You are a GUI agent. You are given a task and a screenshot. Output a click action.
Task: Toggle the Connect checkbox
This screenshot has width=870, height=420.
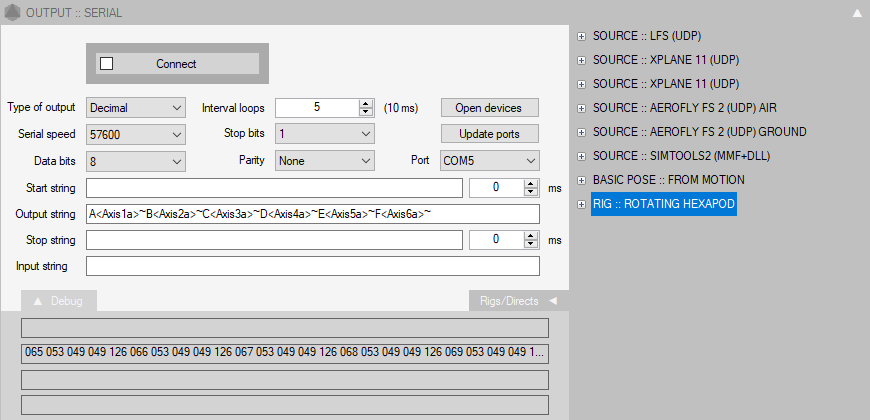click(107, 63)
